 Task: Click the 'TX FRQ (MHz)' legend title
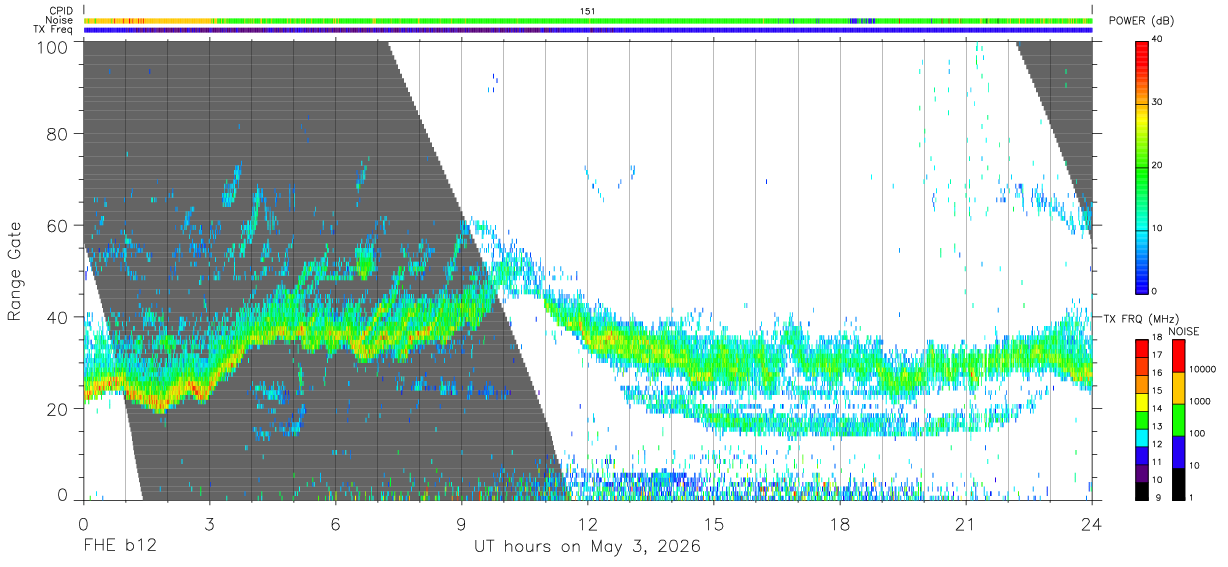click(1139, 318)
